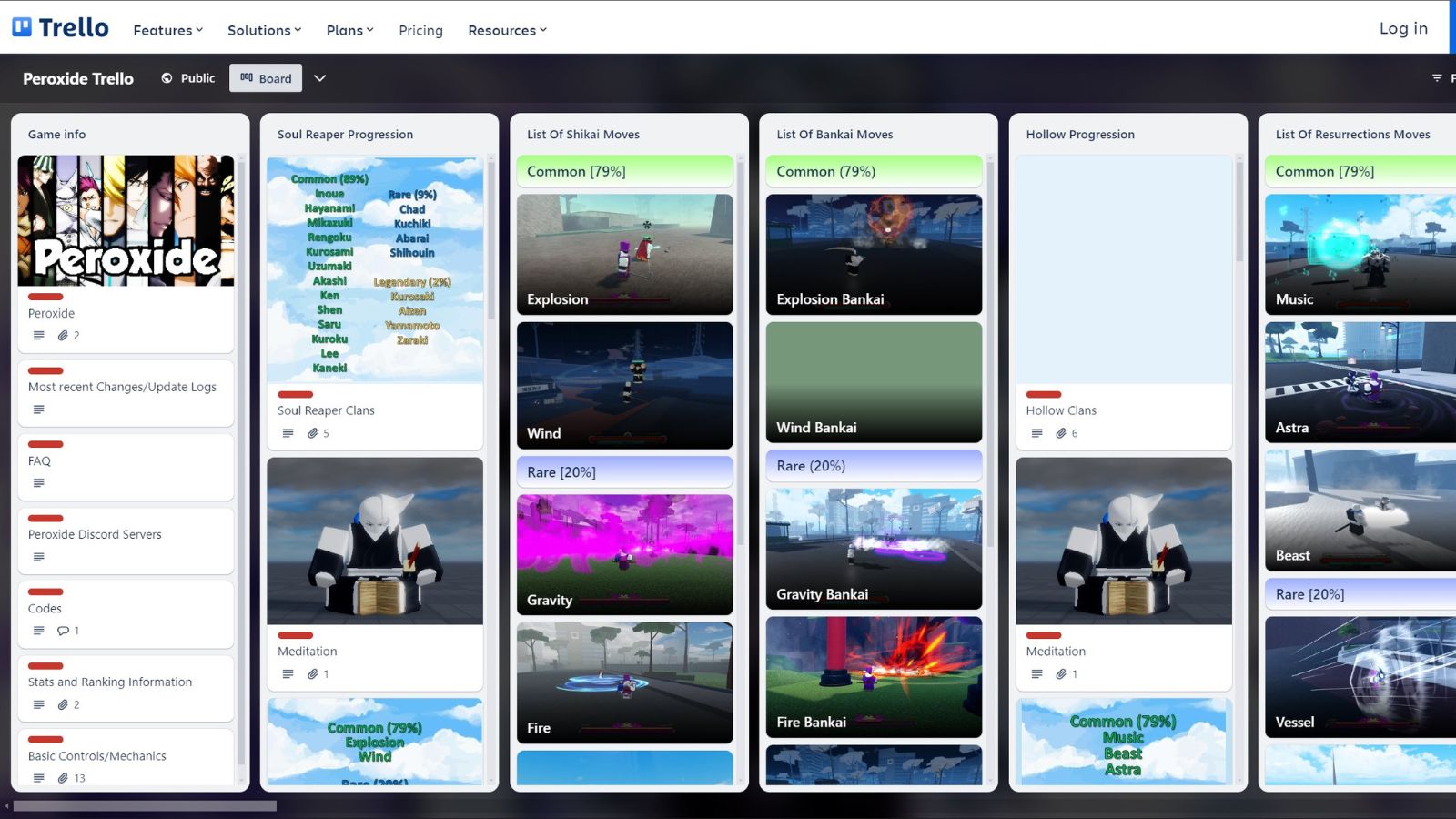Open the board Filters icon top right
The width and height of the screenshot is (1456, 819).
1436,77
